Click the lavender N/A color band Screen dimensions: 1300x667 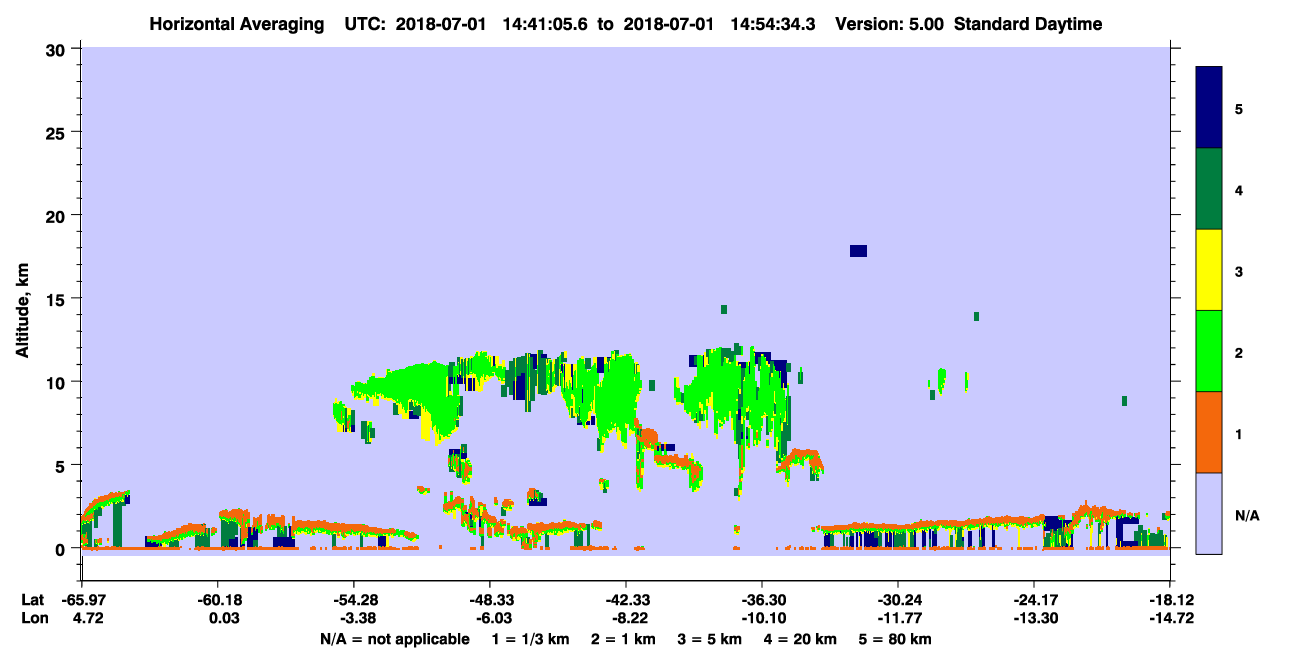coord(1209,513)
